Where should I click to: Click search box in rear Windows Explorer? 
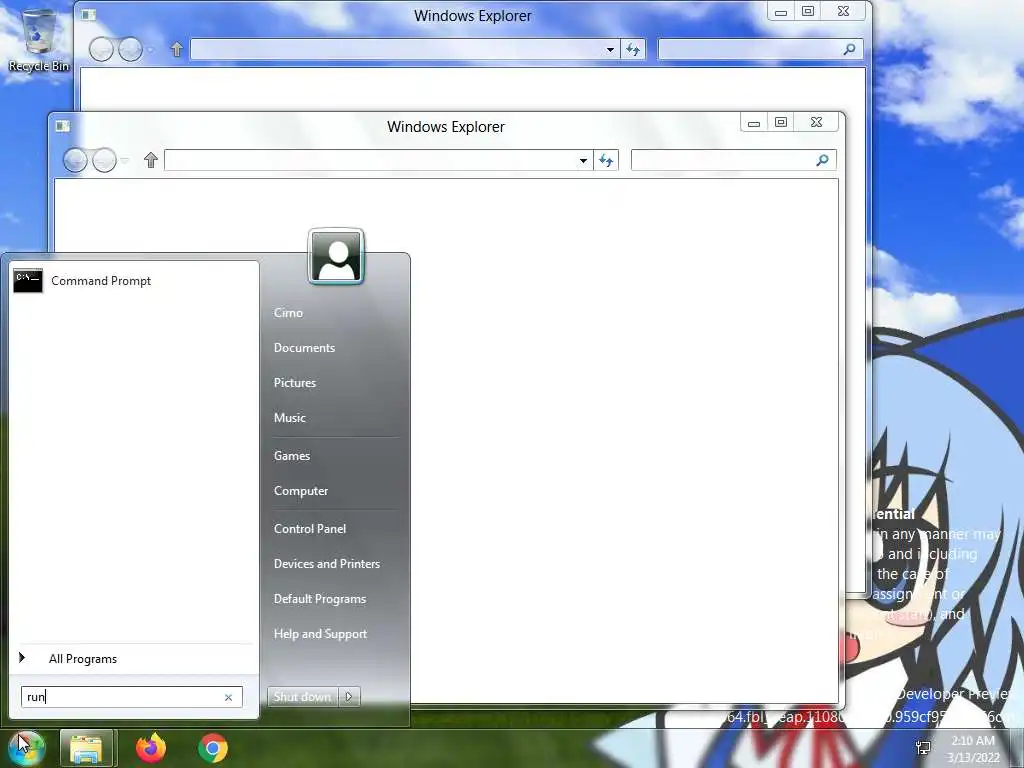click(x=749, y=49)
